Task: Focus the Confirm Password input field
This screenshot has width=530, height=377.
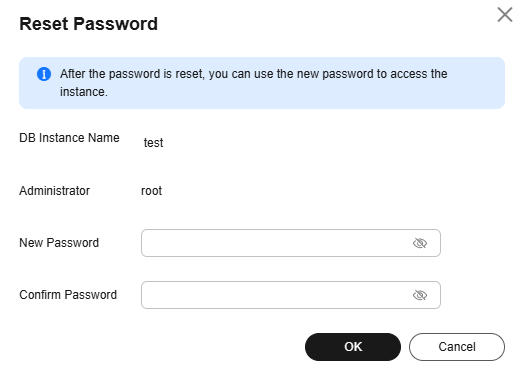Action: click(291, 295)
